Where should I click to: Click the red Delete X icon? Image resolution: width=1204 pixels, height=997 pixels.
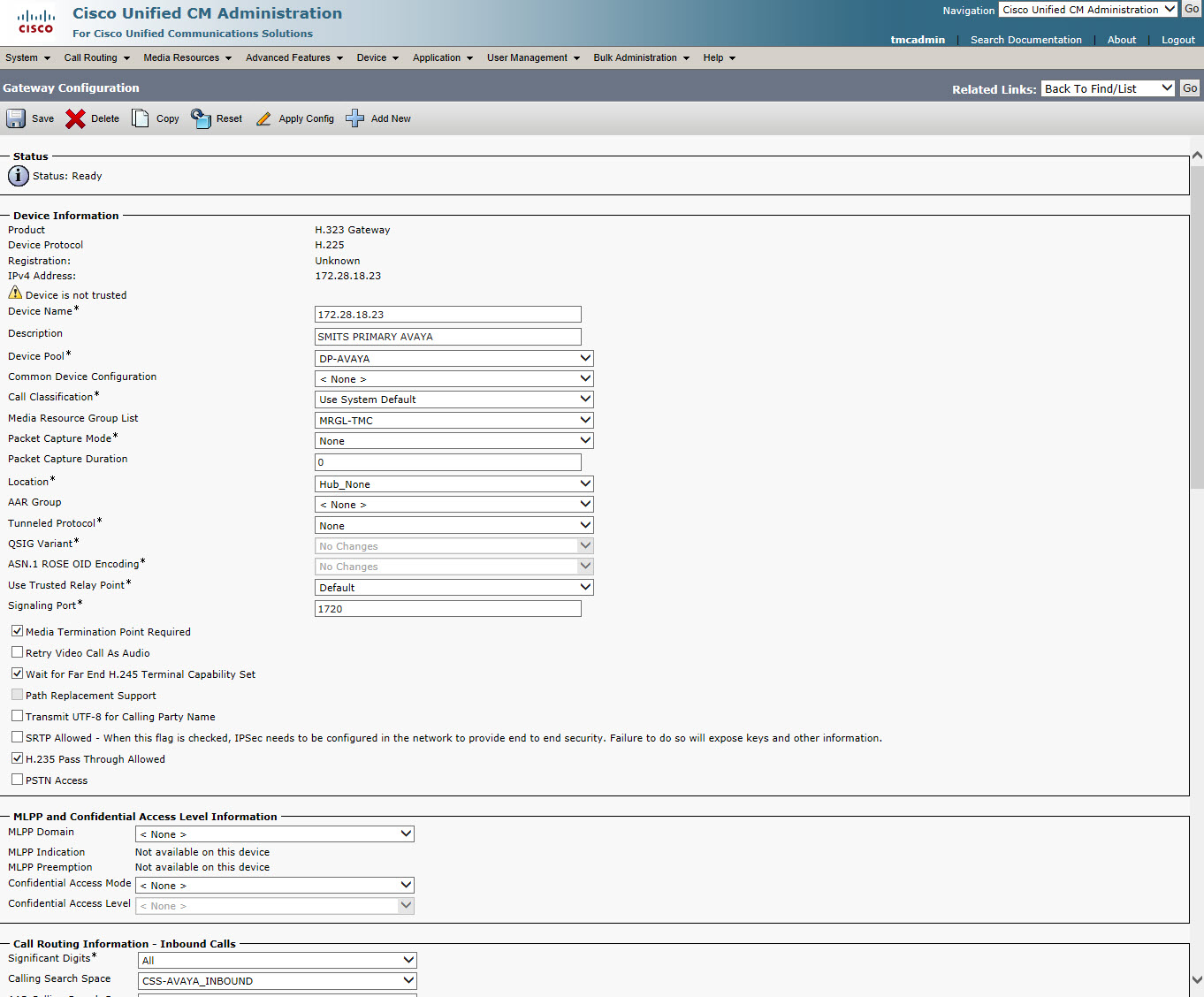(75, 118)
